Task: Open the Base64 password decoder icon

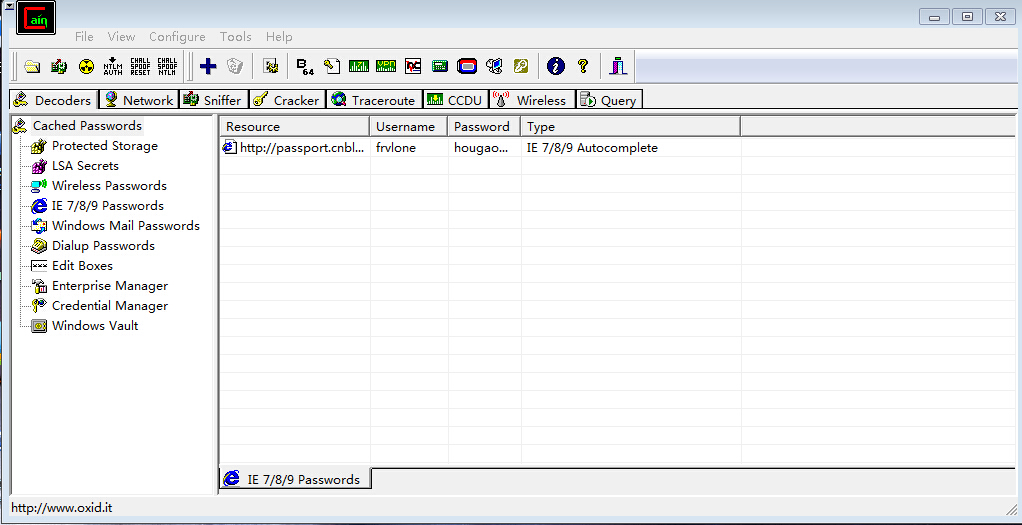Action: 304,66
